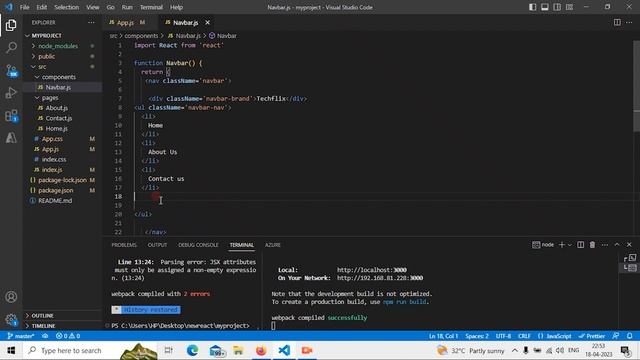Open the Explorer view in activity bar
This screenshot has width=640, height=360.
tap(11, 25)
